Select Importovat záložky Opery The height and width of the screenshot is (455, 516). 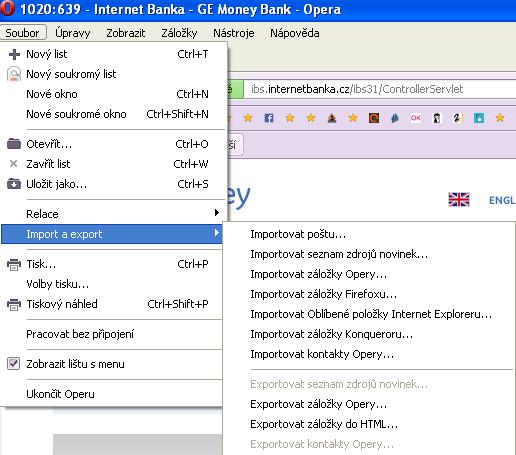[x=369, y=274]
